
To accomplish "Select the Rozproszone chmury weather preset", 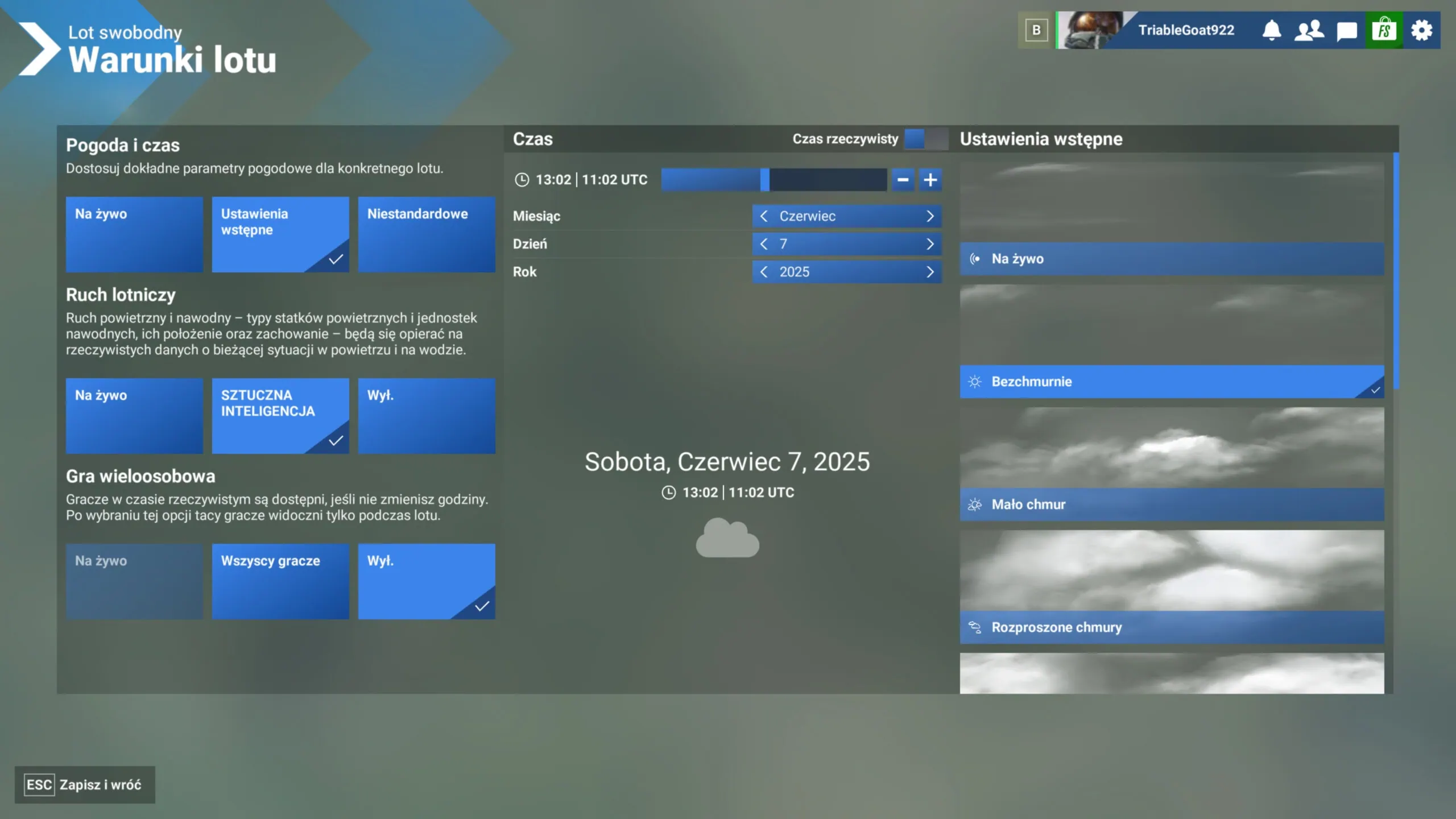I will [1172, 628].
